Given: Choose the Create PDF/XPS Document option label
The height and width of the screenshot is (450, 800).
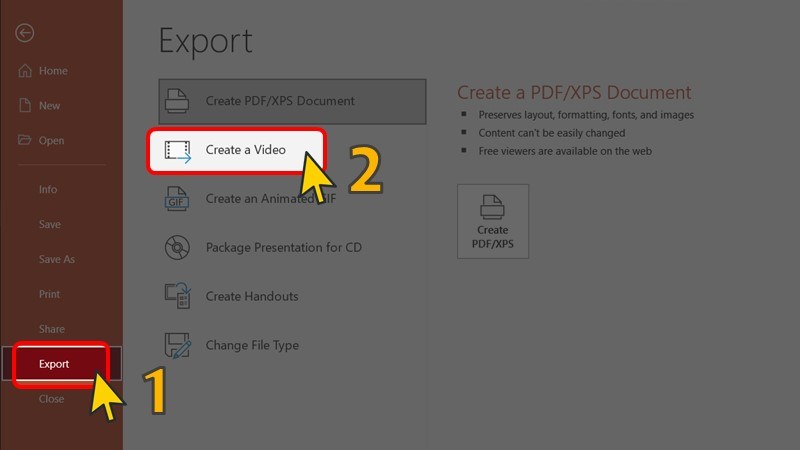Looking at the screenshot, I should click(280, 101).
